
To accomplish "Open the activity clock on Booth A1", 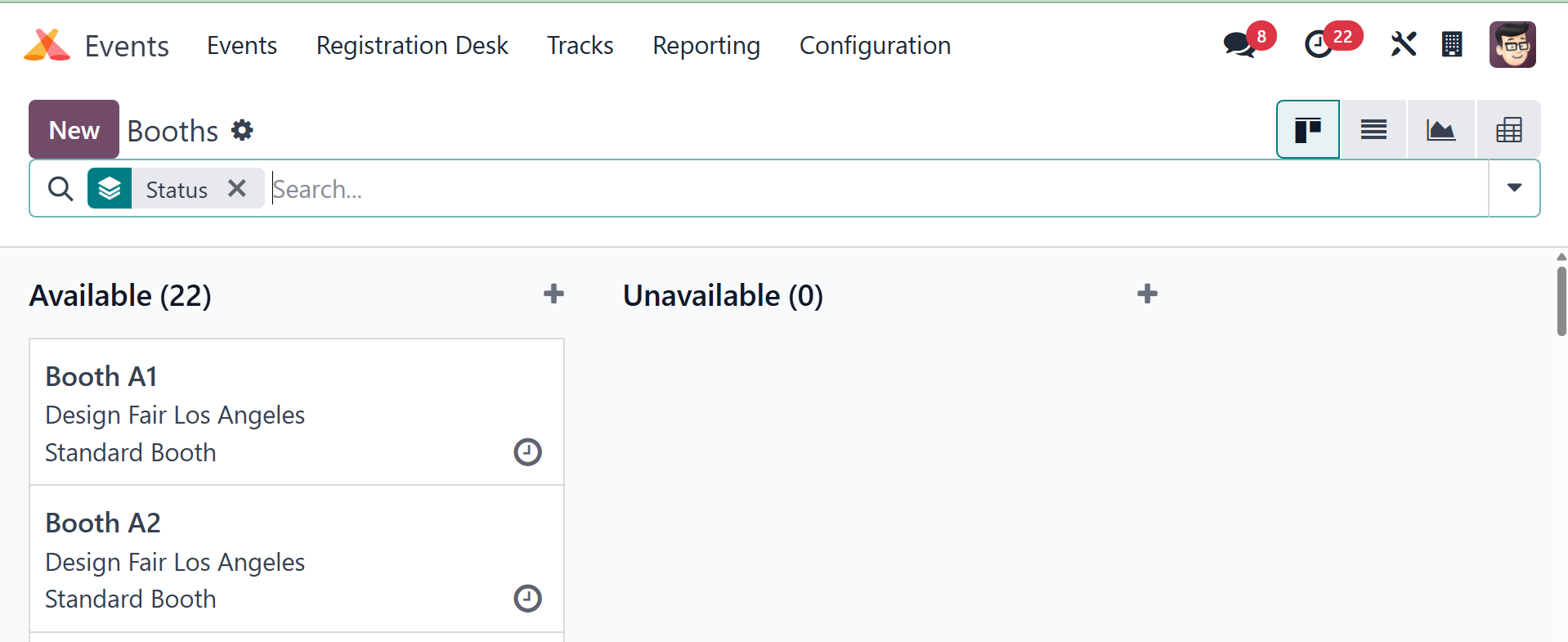I will pos(527,452).
